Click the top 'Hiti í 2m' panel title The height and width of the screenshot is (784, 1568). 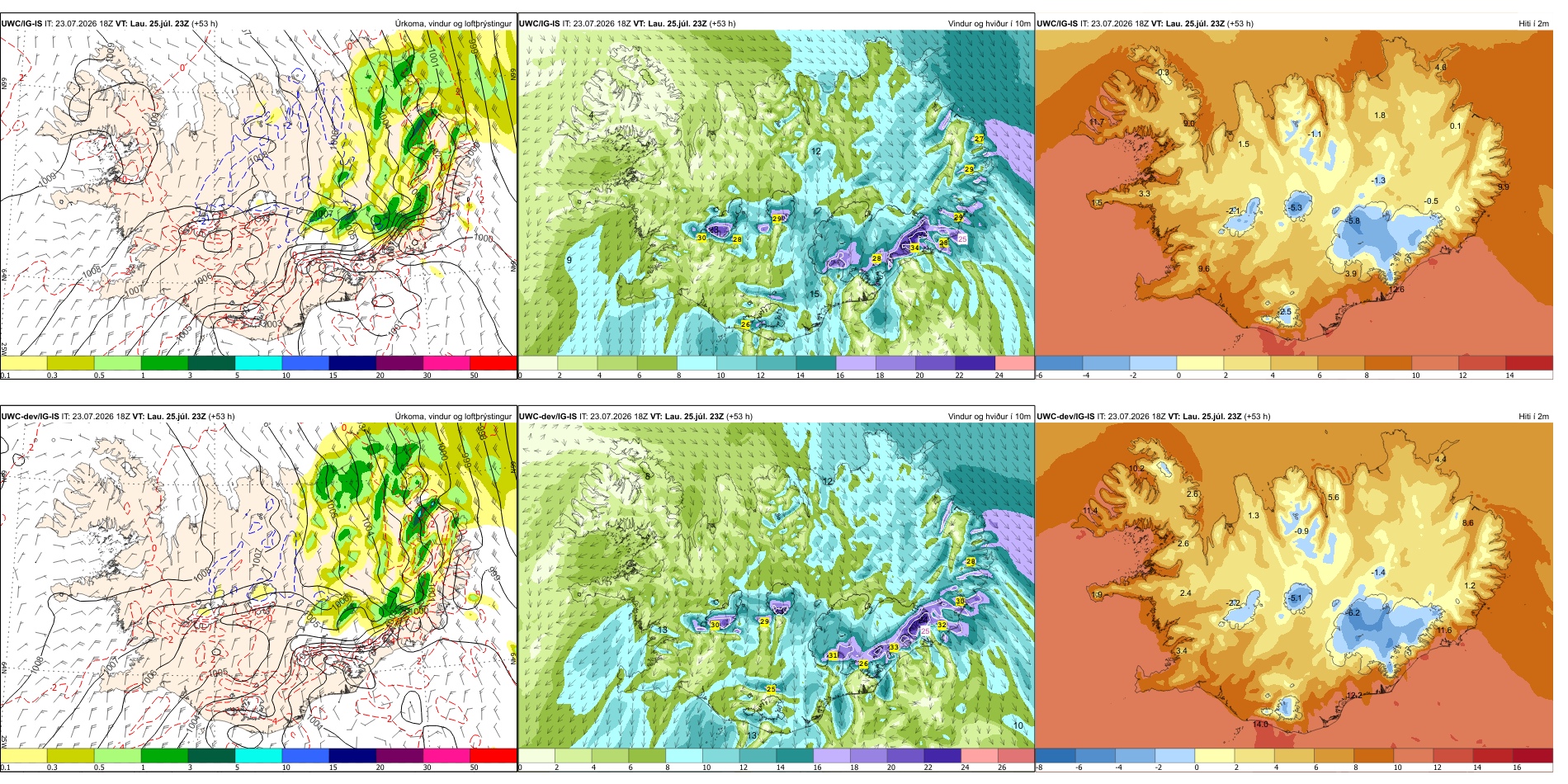(x=1533, y=24)
